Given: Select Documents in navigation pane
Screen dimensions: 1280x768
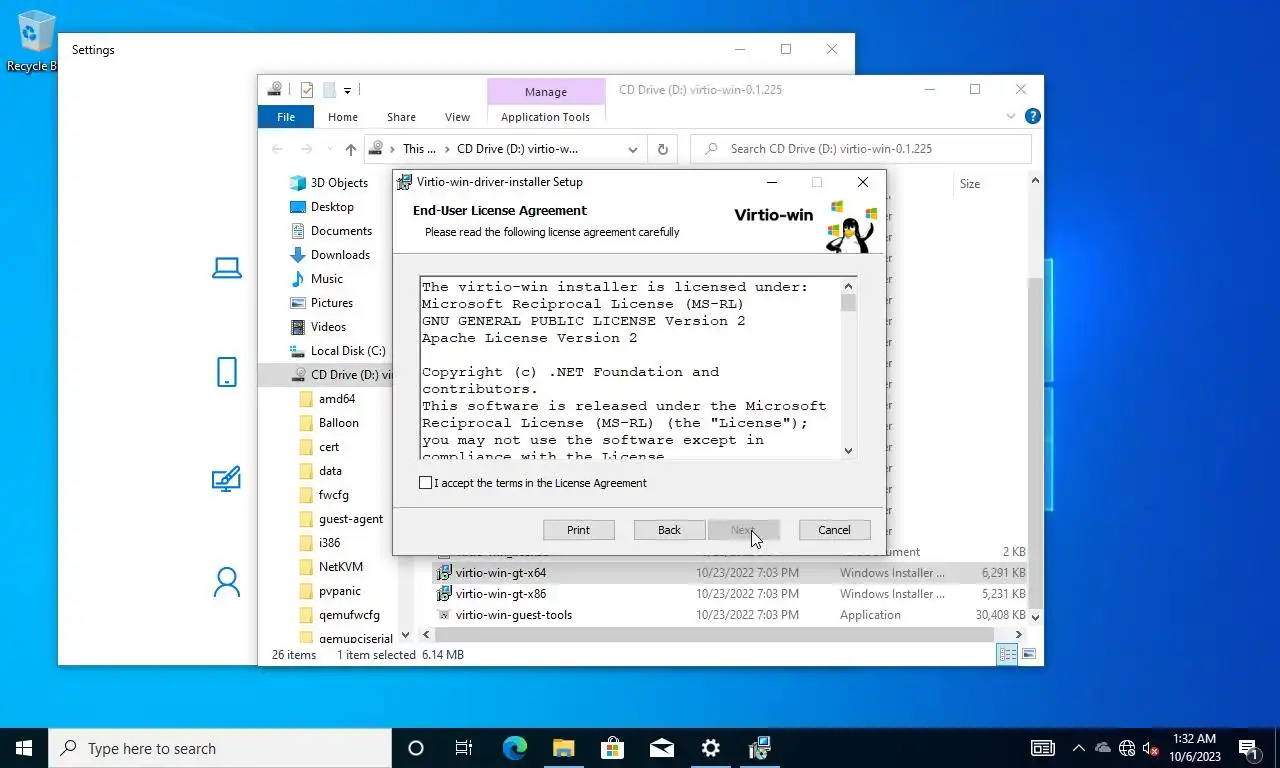Looking at the screenshot, I should tap(341, 231).
